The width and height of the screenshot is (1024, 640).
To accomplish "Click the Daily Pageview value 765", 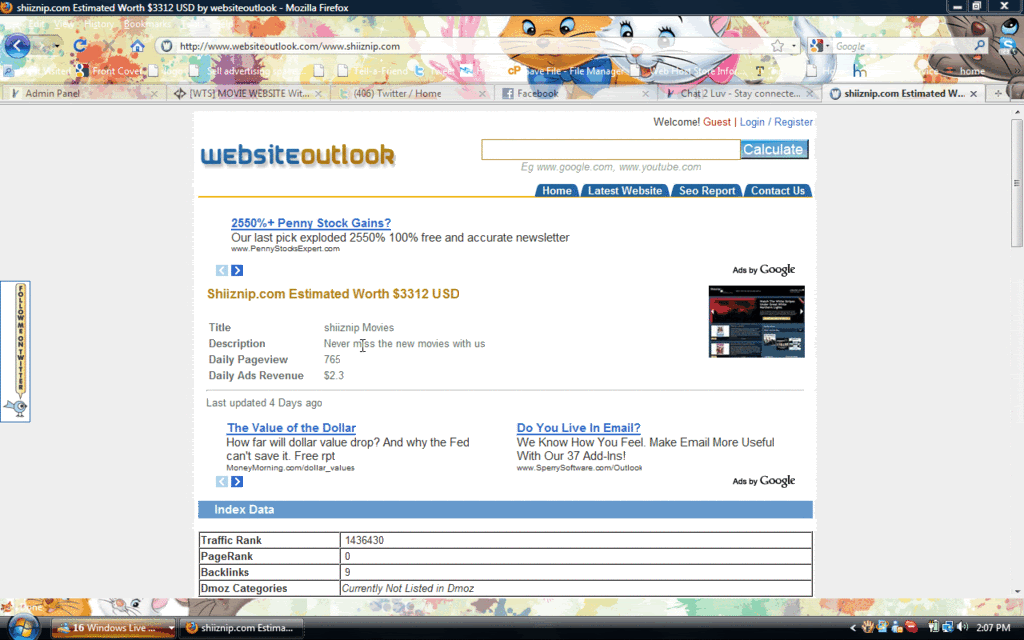I will pyautogui.click(x=332, y=359).
